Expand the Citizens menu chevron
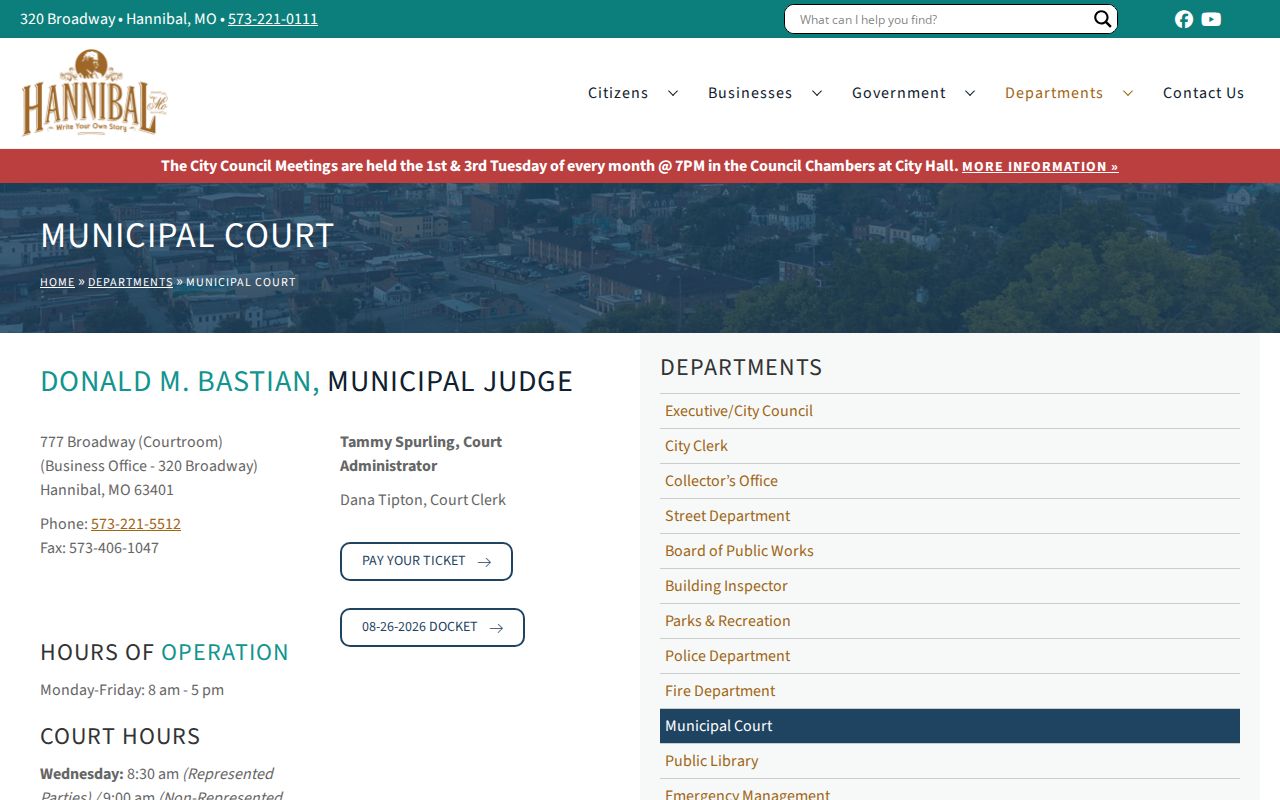 click(x=673, y=93)
